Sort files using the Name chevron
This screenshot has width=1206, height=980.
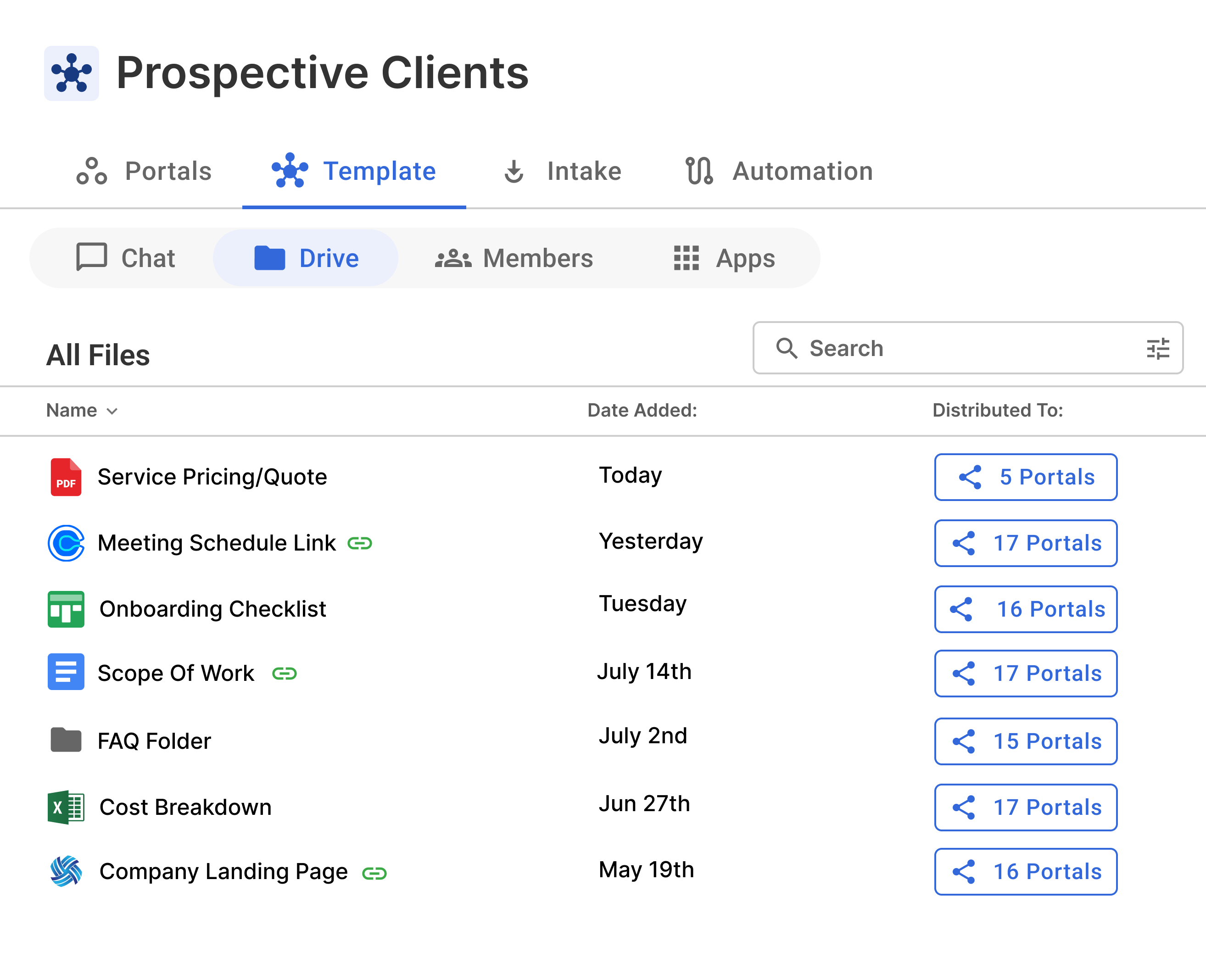tap(112, 411)
